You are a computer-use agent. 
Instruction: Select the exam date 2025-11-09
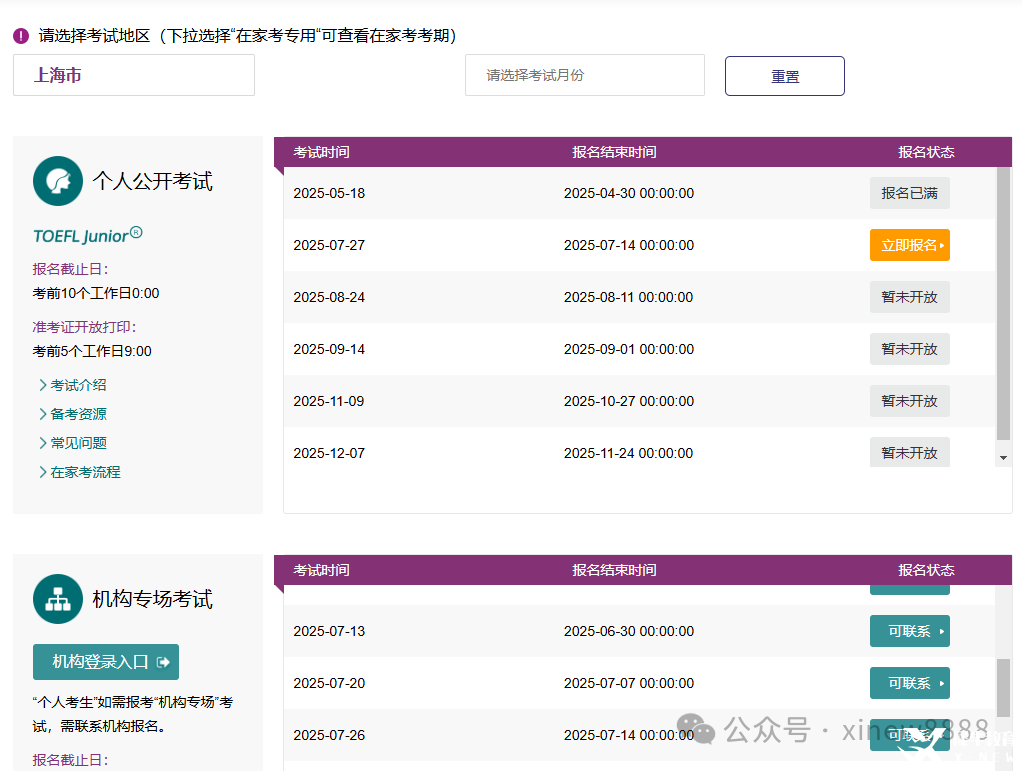329,401
